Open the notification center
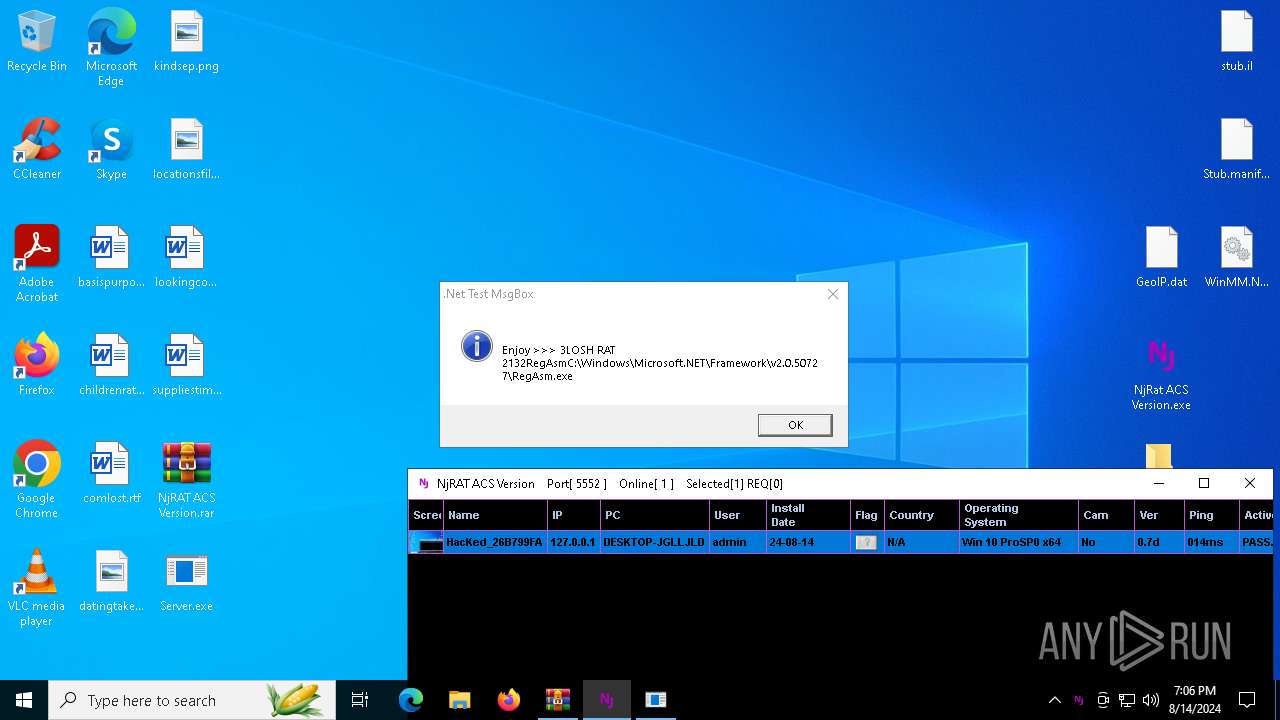The height and width of the screenshot is (720, 1280). pos(1247,700)
